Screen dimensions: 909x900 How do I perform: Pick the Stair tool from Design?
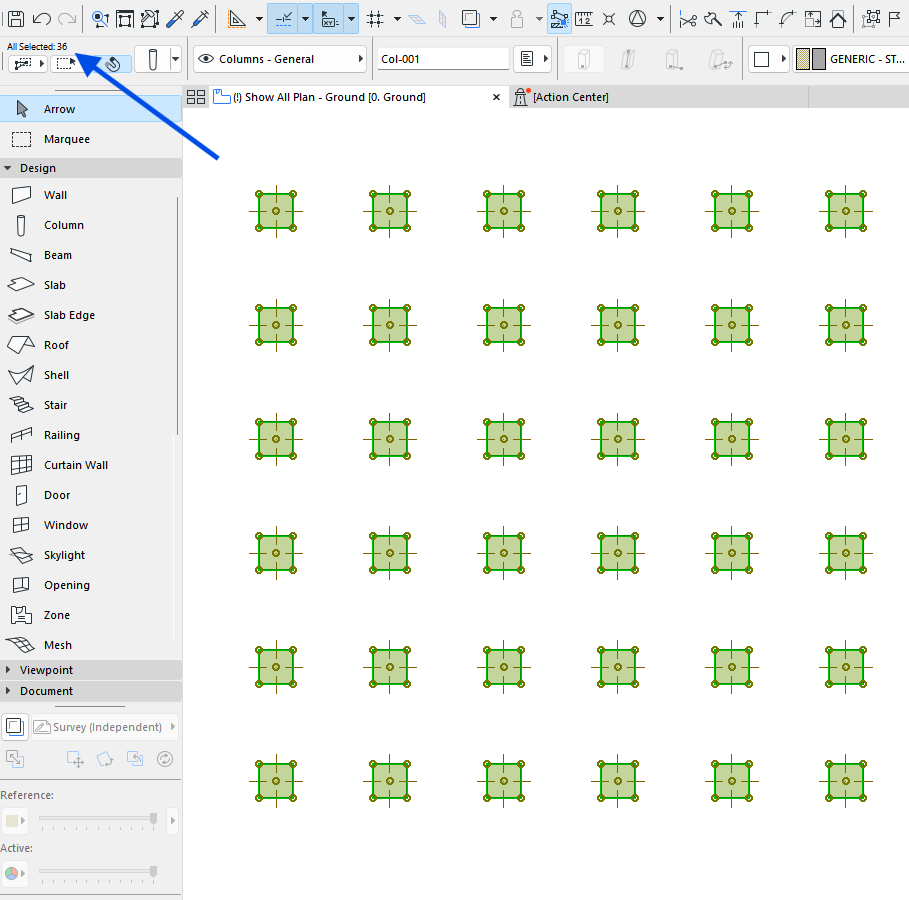(55, 405)
